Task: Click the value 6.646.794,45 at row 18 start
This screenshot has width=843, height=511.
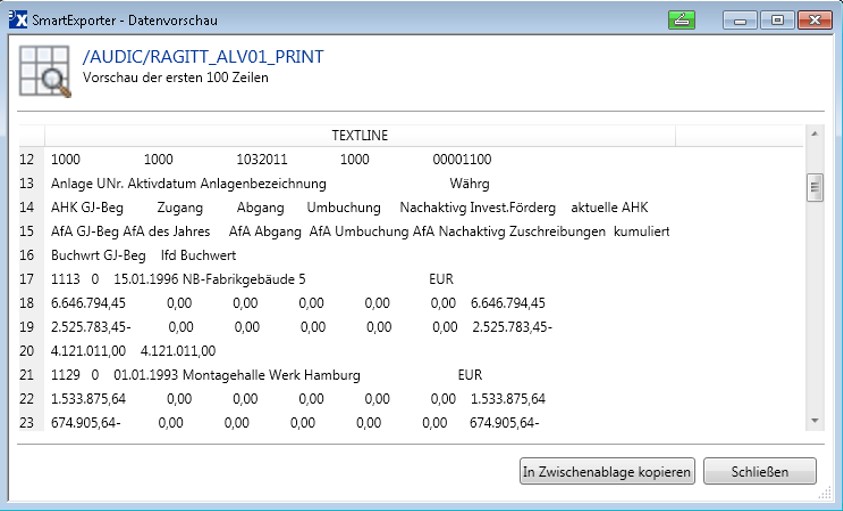Action: coord(88,303)
